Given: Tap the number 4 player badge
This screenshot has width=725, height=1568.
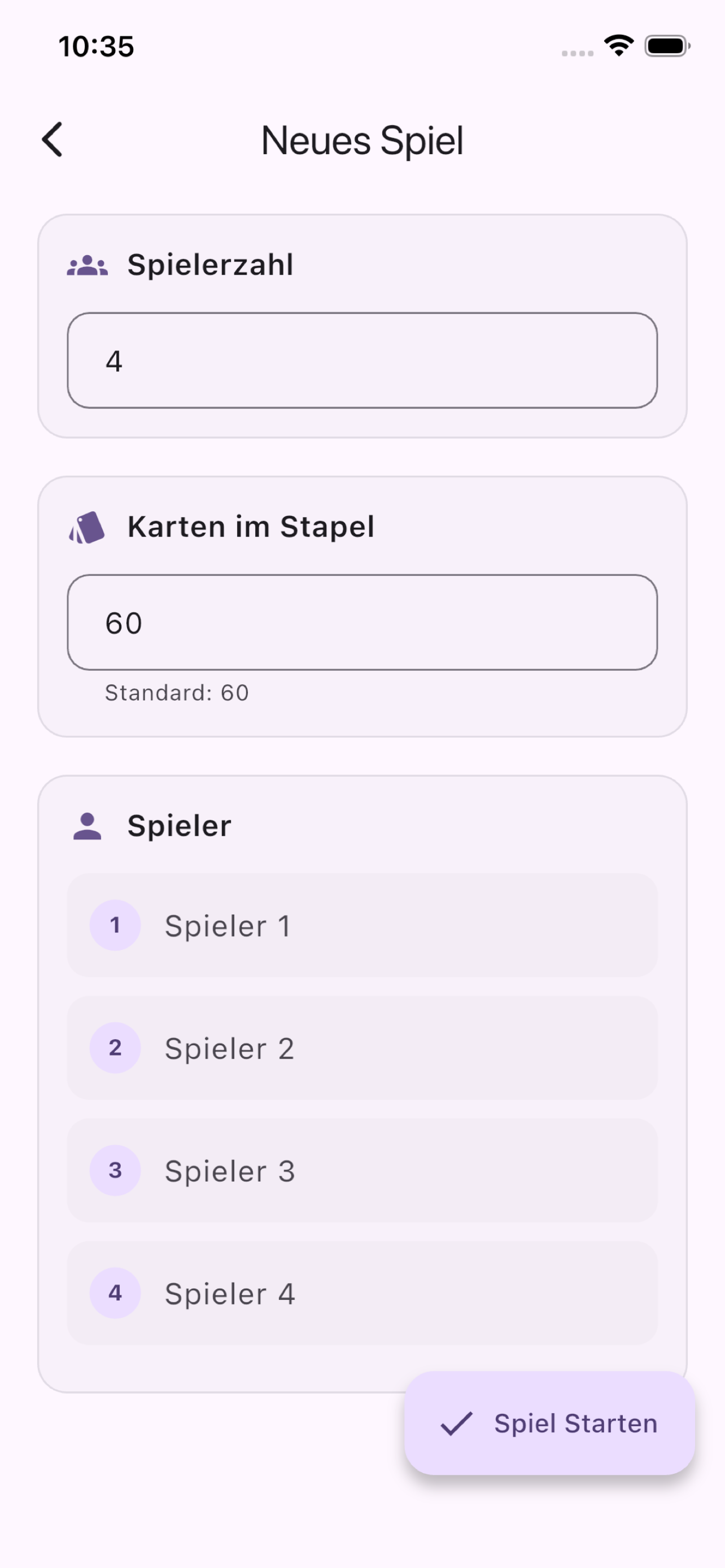Looking at the screenshot, I should [115, 1293].
